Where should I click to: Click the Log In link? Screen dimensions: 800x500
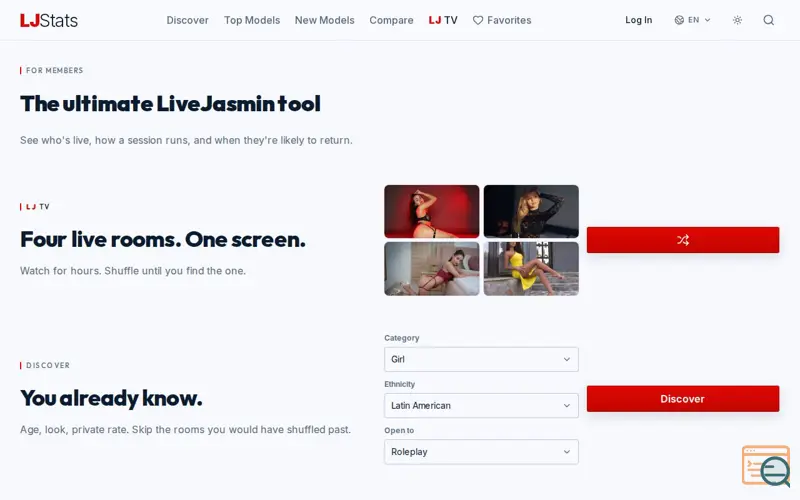pos(639,20)
